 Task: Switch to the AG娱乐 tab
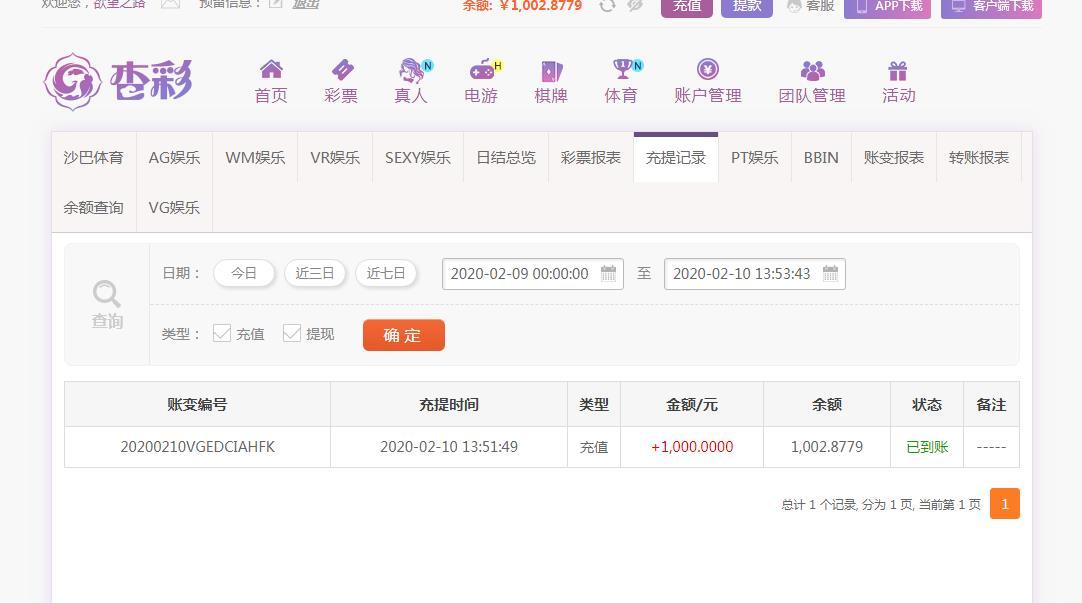click(x=175, y=157)
